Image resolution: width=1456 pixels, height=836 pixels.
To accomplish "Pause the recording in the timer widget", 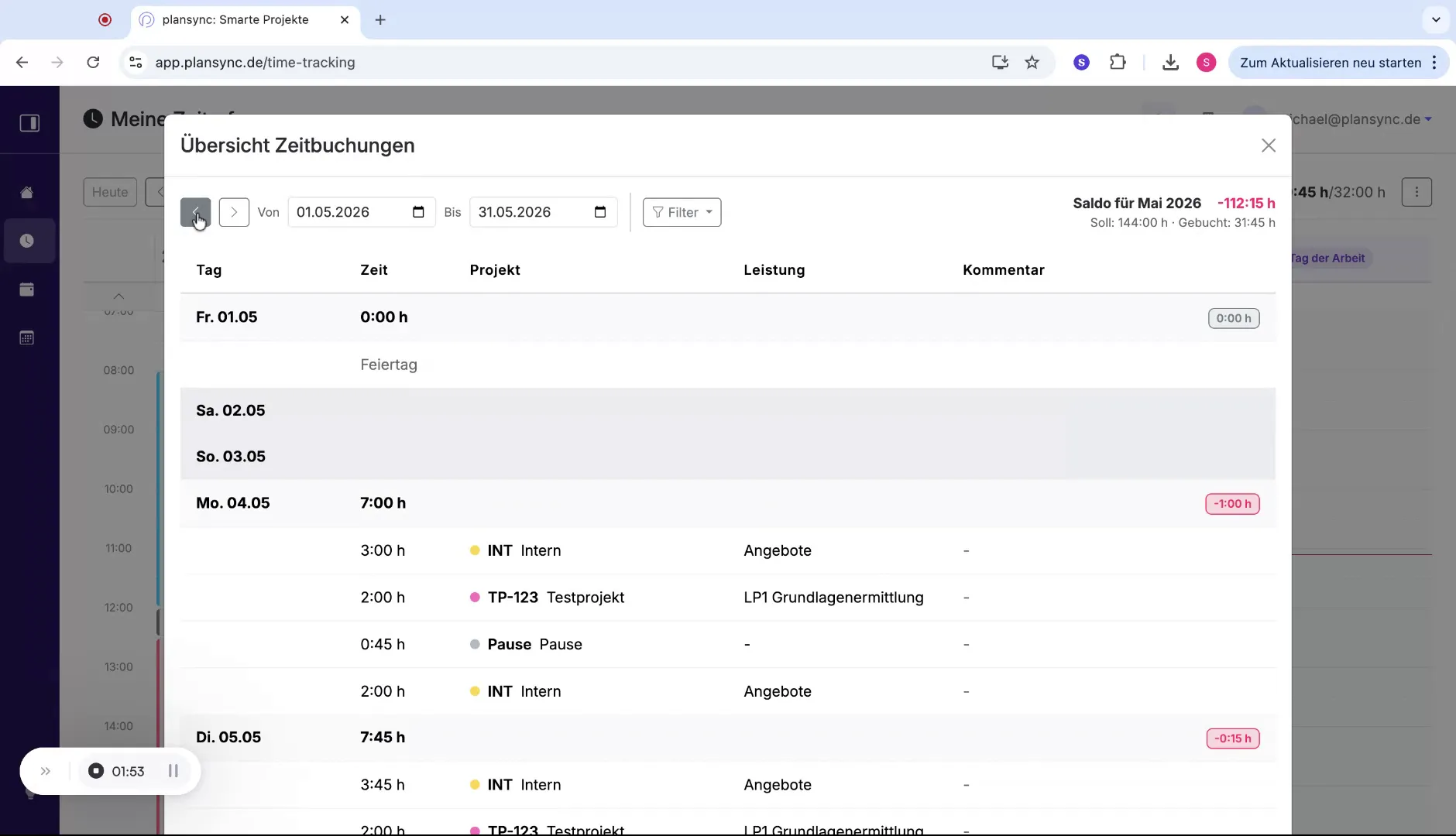I will (173, 771).
